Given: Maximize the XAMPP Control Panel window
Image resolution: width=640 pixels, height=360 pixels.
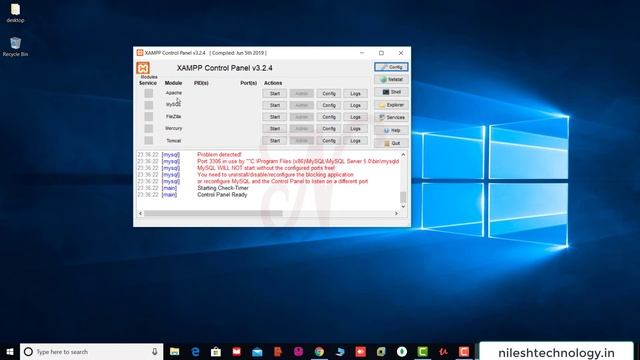Looking at the screenshot, I should 381,53.
